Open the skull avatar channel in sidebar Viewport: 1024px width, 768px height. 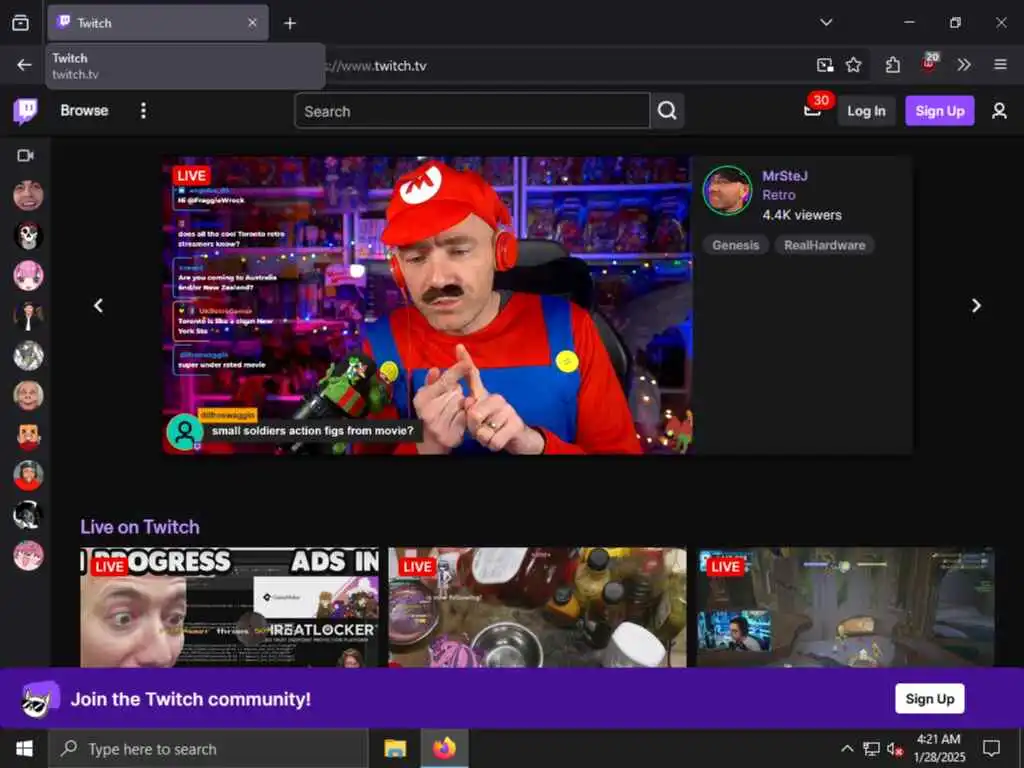point(28,236)
